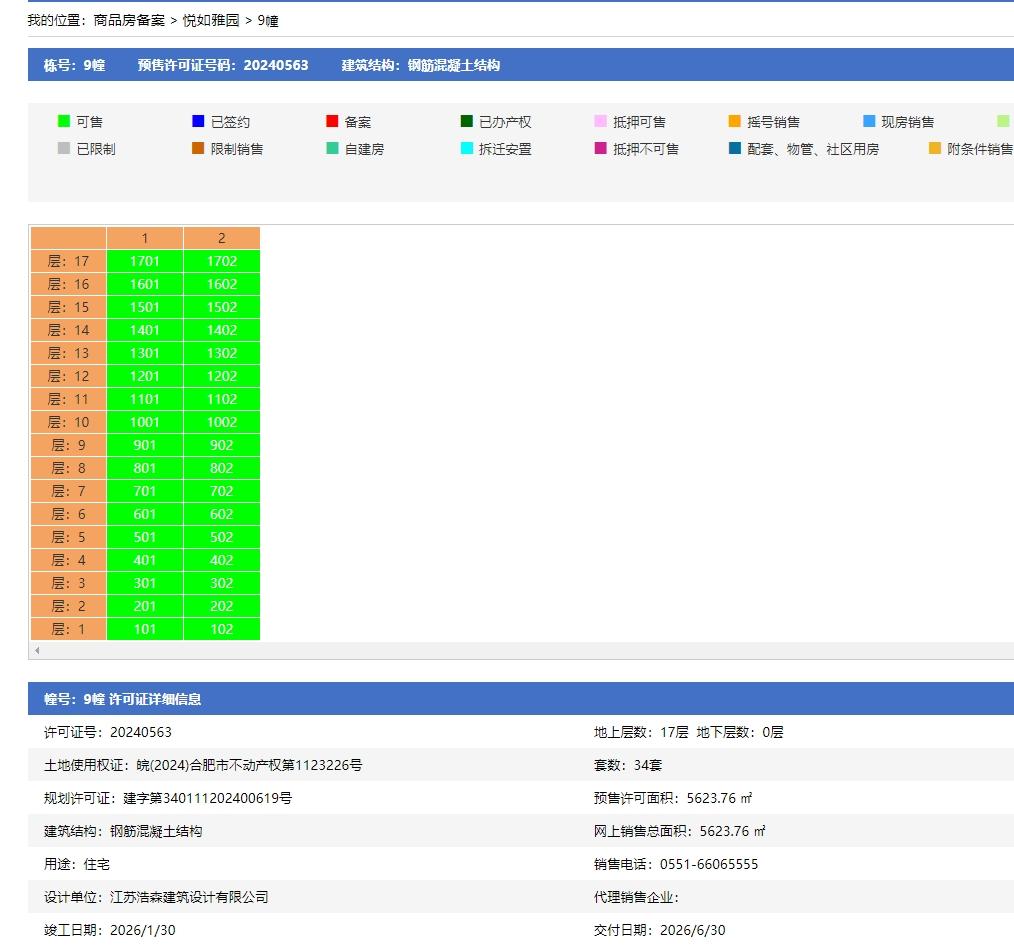Select unit 502
The height and width of the screenshot is (945, 1014).
[x=222, y=537]
